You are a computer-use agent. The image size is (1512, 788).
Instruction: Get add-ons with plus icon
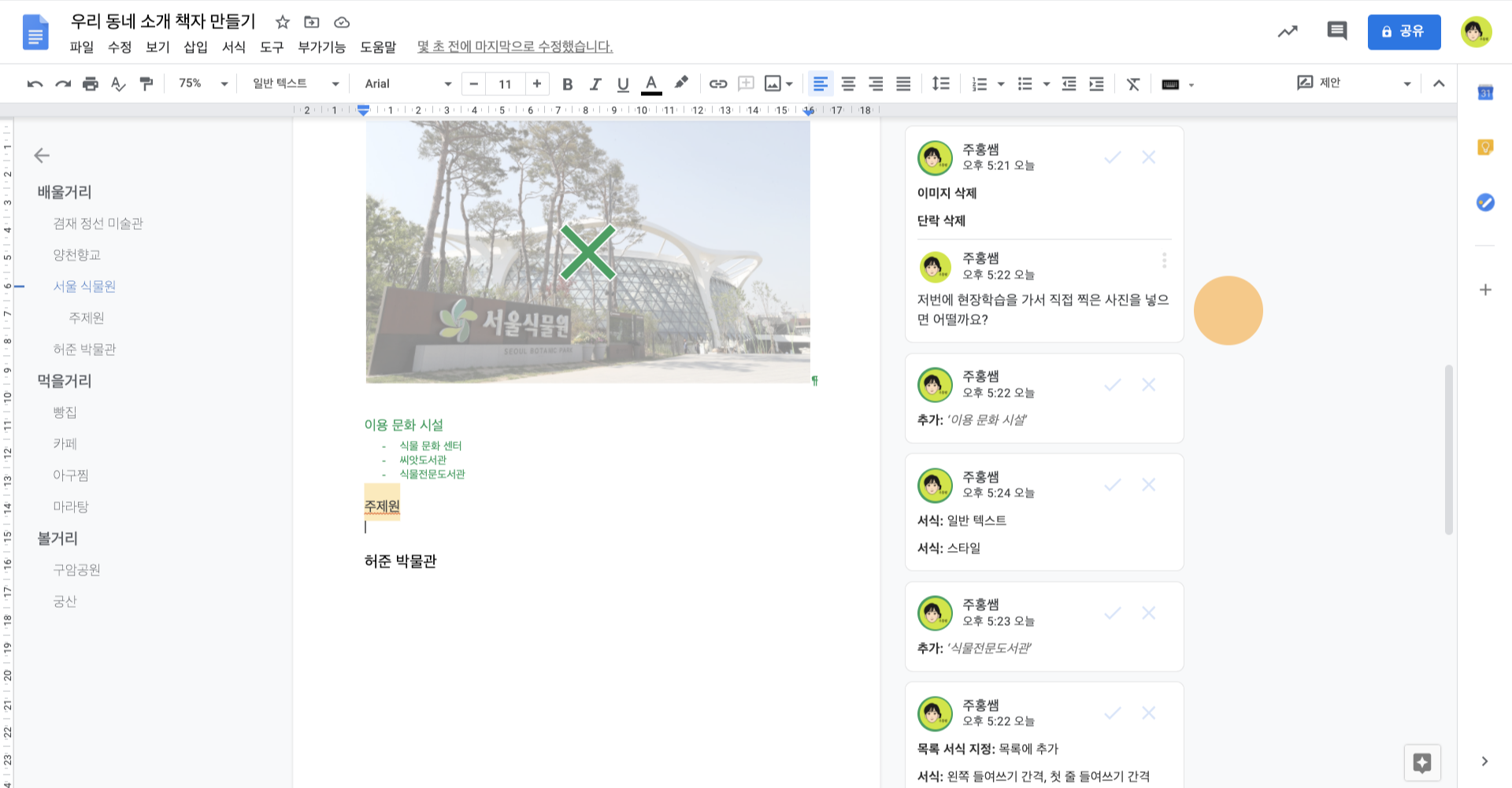pyautogui.click(x=1485, y=290)
